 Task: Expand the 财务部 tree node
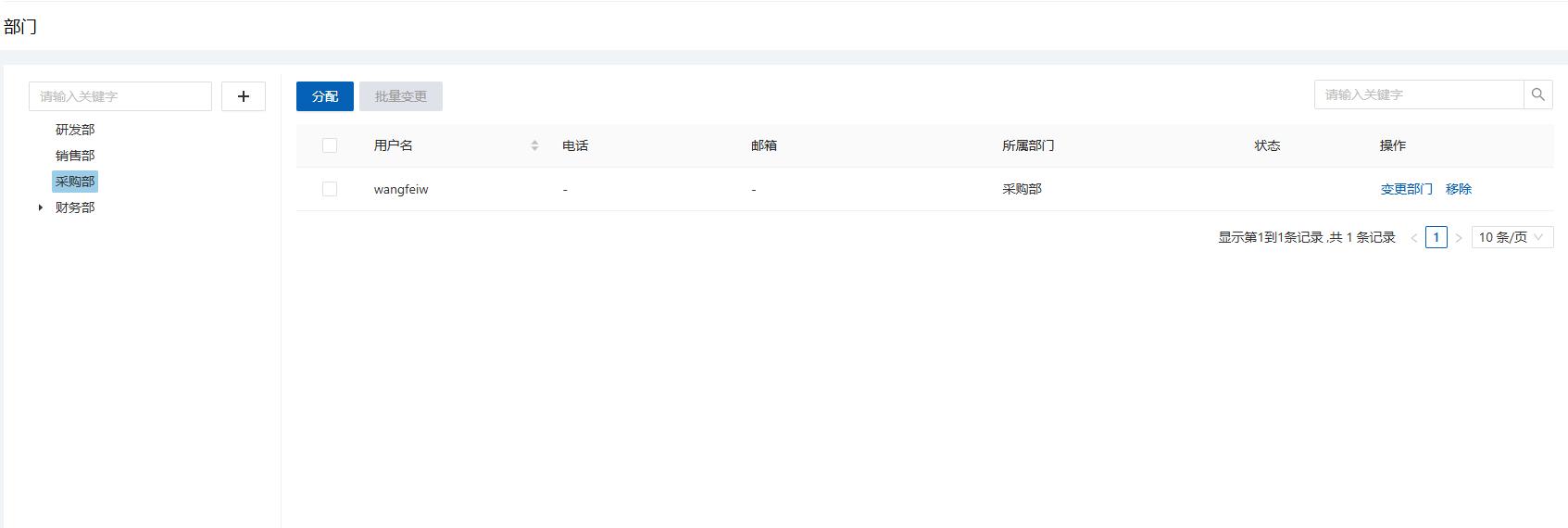point(41,207)
